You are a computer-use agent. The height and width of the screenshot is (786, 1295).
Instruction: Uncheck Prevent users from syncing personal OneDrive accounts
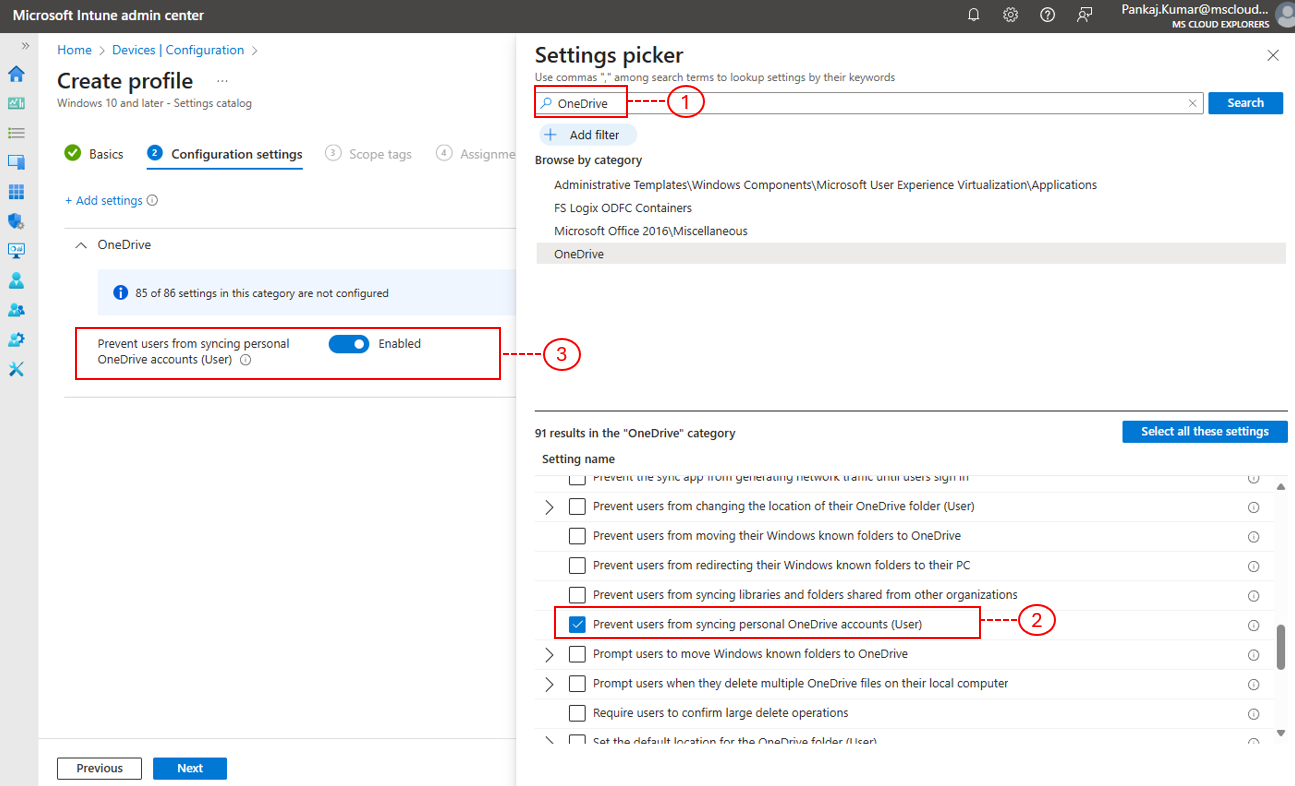pyautogui.click(x=577, y=624)
